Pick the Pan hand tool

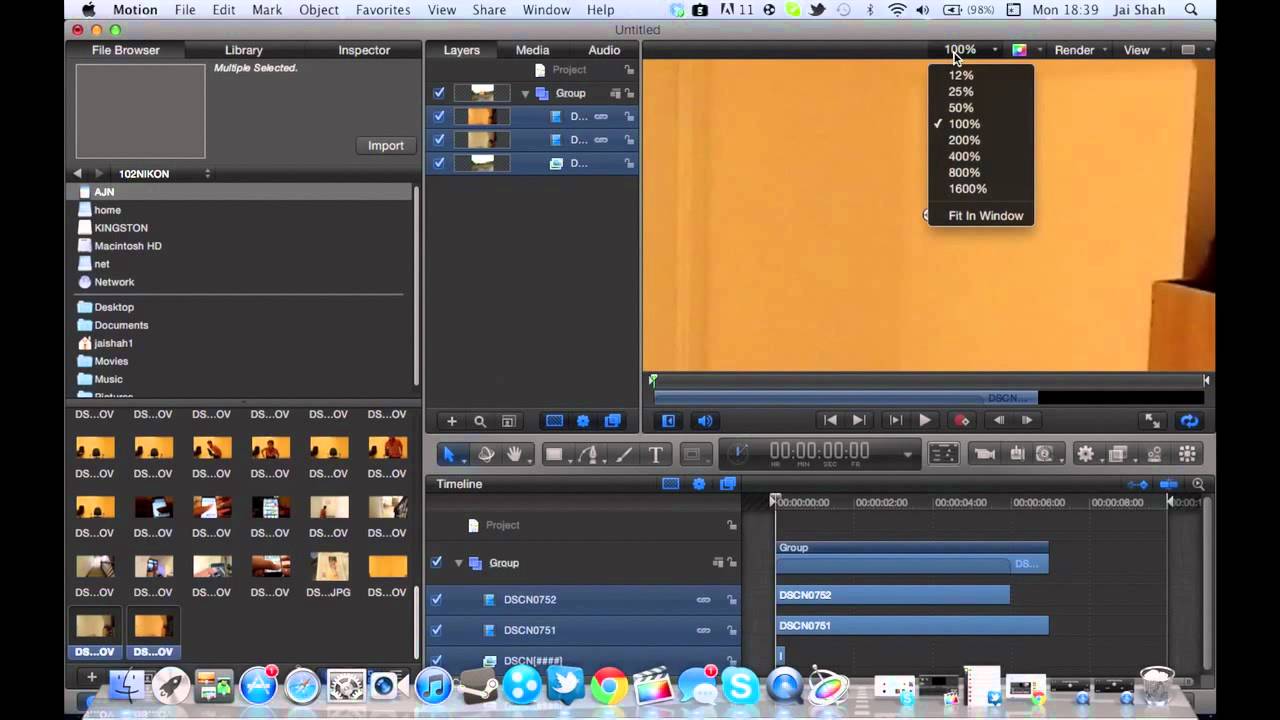coord(515,454)
